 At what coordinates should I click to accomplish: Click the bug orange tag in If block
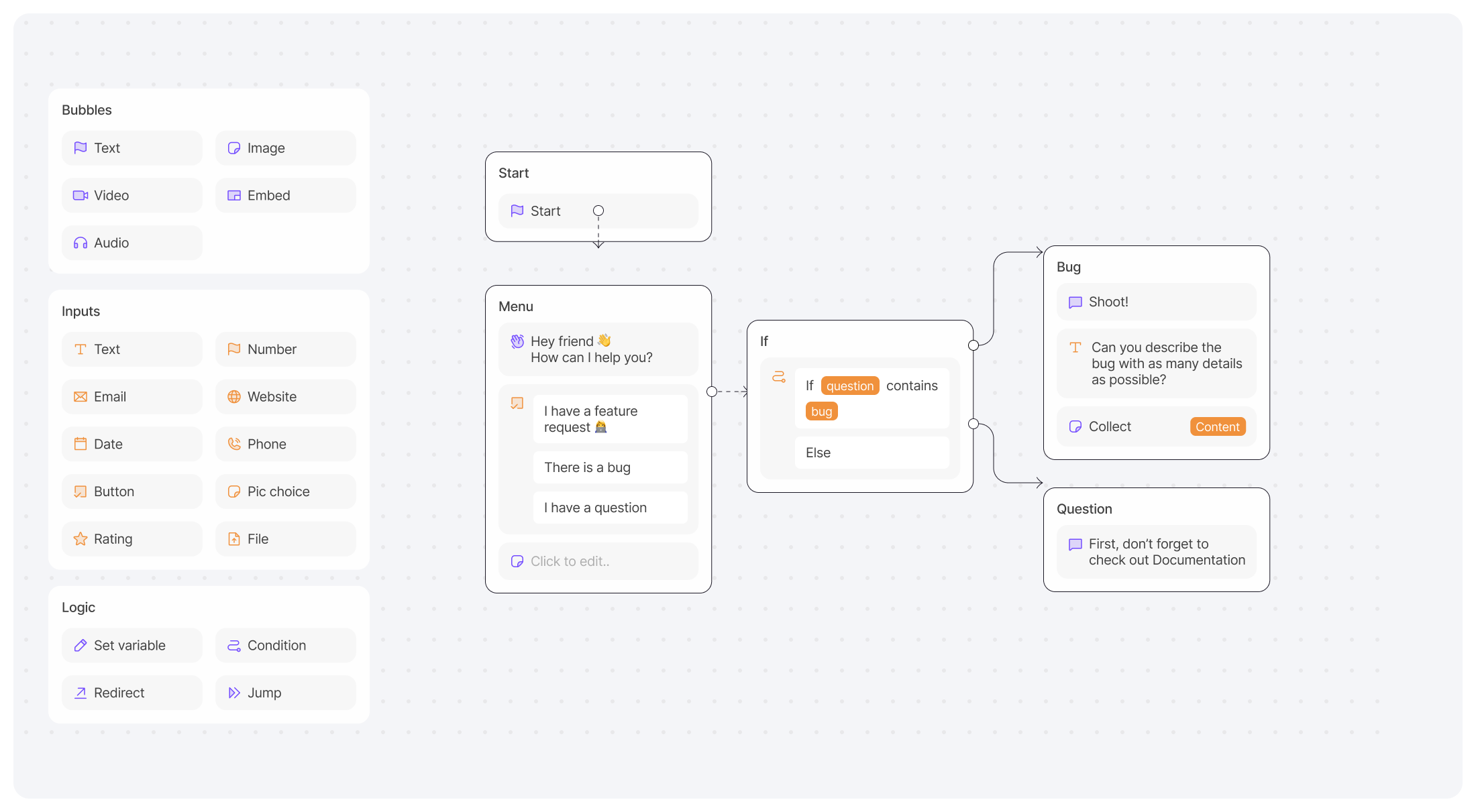click(822, 411)
